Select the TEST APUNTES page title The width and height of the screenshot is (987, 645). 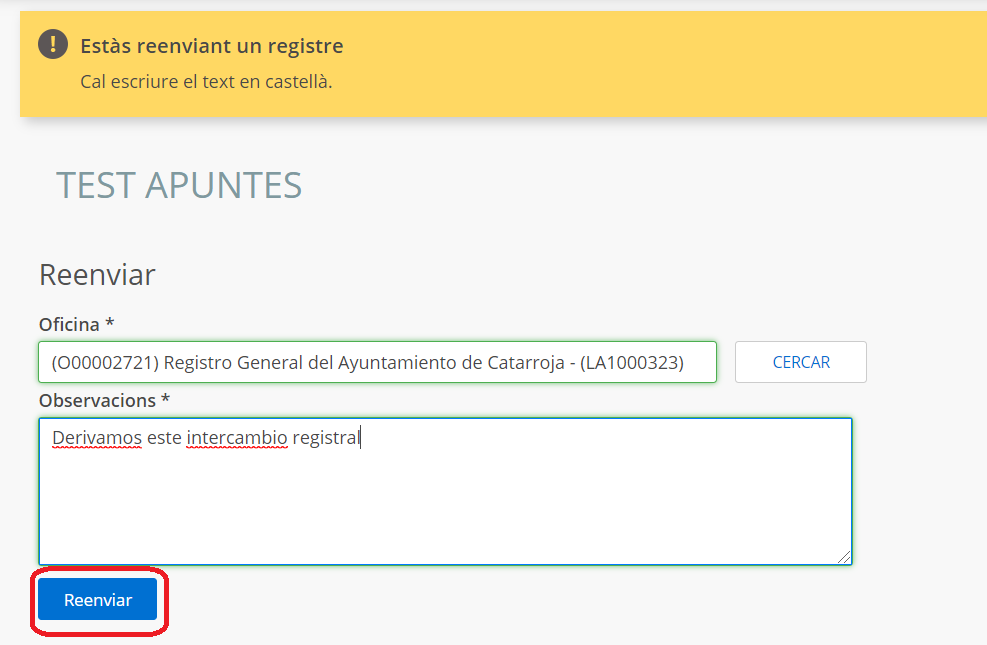(179, 185)
